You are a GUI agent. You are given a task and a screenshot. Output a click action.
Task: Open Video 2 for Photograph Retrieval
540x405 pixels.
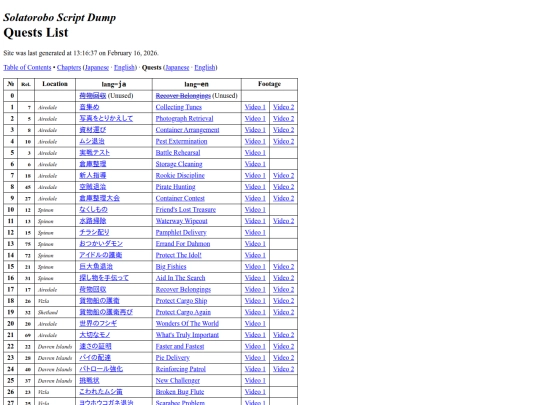pos(283,118)
